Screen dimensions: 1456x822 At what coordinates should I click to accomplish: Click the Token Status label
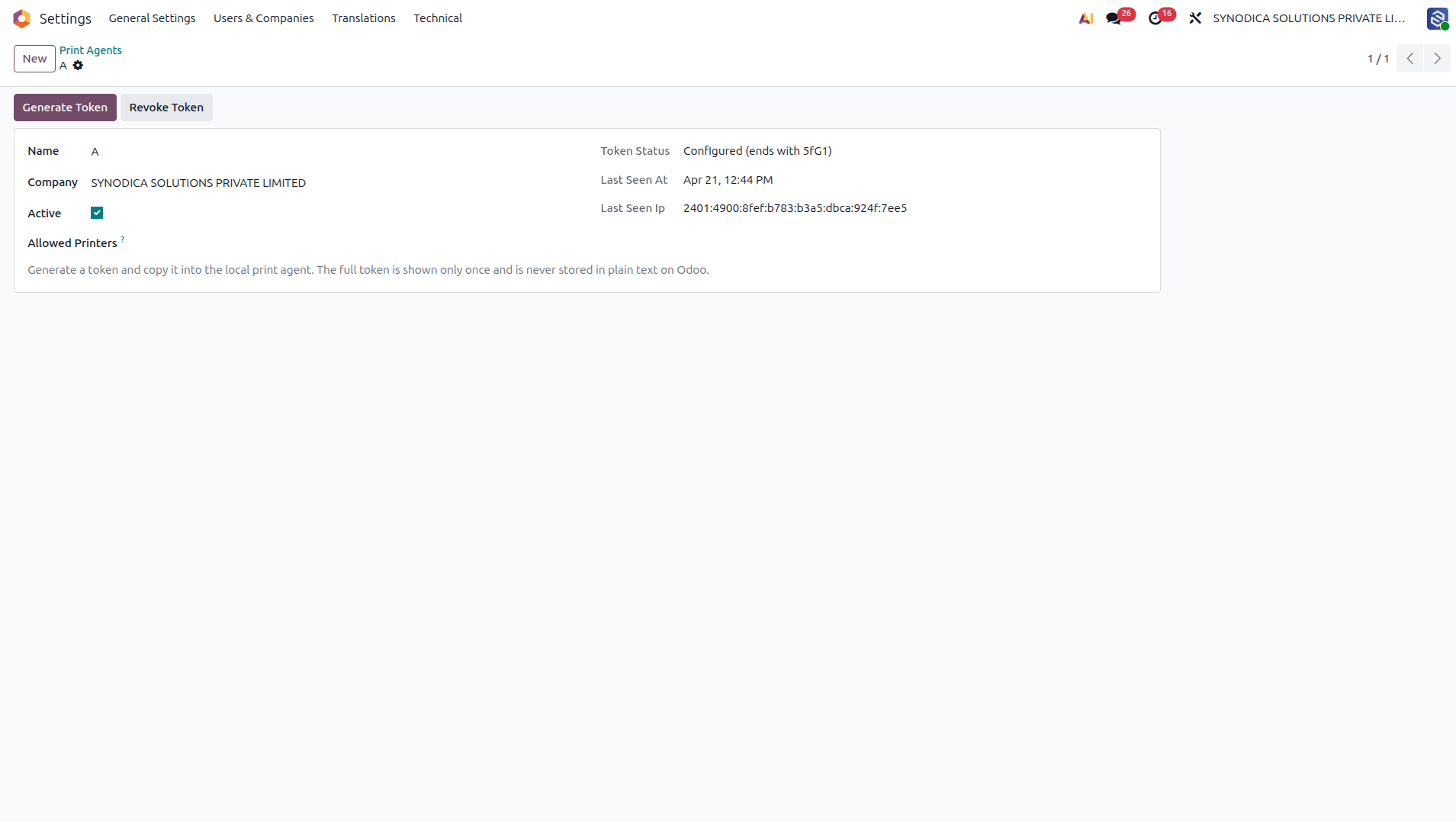[635, 151]
